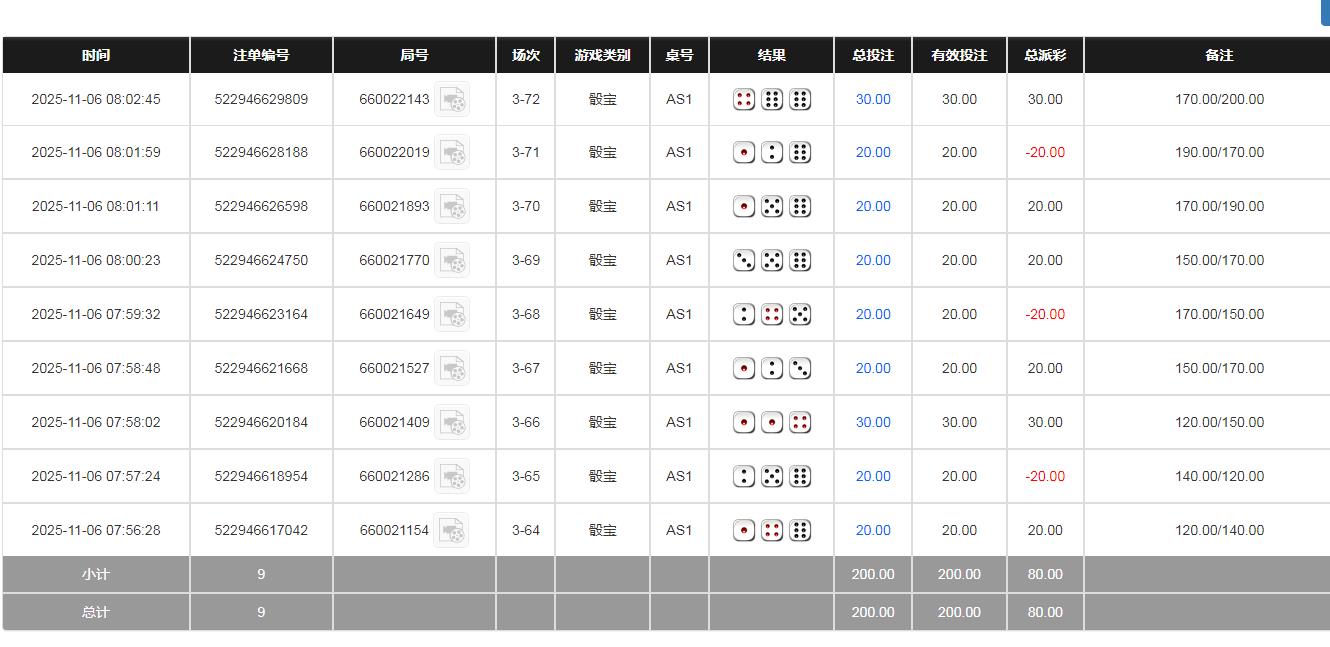The height and width of the screenshot is (647, 1330).
Task: Click the 30.00 total bet for session 3-66
Action: click(x=873, y=423)
